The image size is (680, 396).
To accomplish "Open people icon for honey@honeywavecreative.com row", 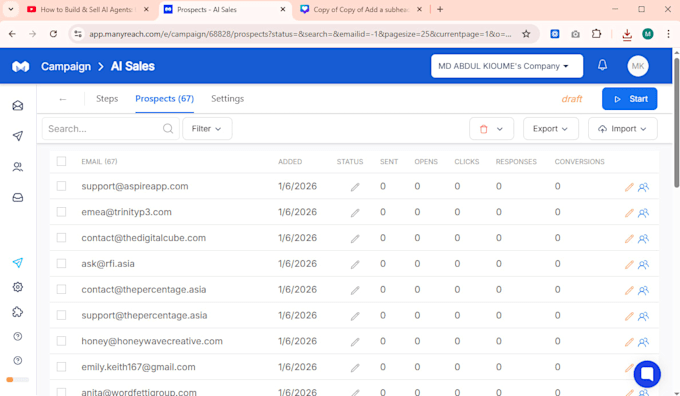I will (643, 342).
